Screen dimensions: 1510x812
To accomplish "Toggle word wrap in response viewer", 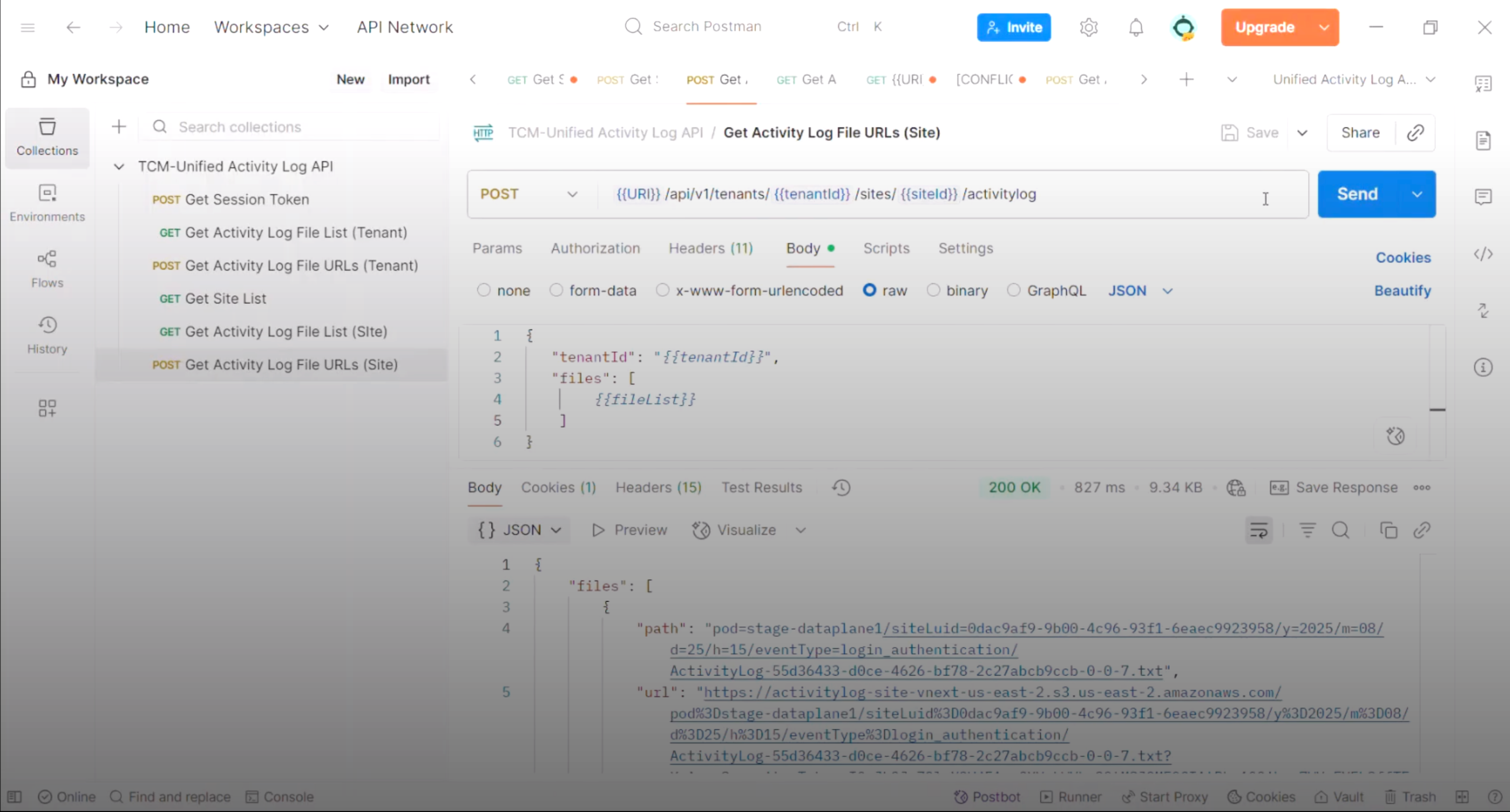I will [x=1258, y=530].
